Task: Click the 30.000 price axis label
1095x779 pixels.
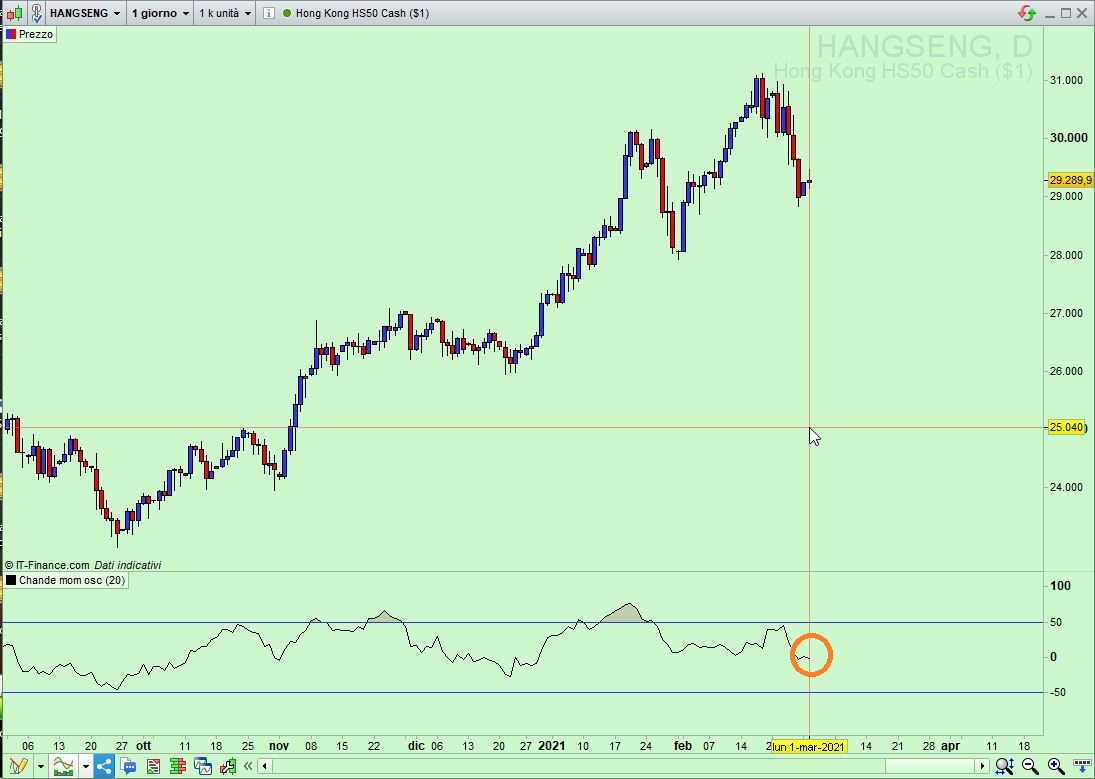Action: (x=1068, y=138)
